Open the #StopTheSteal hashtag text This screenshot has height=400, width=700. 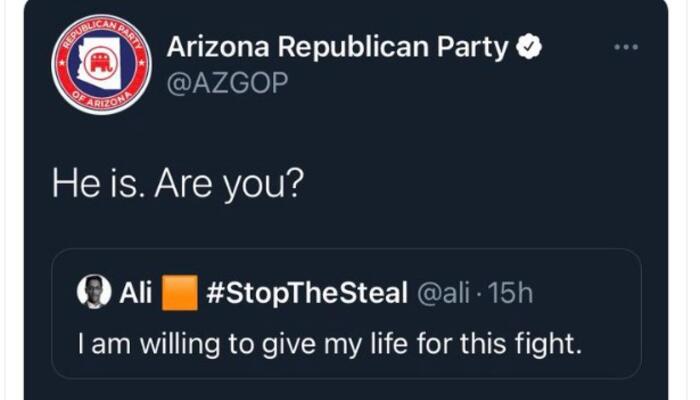coord(304,293)
